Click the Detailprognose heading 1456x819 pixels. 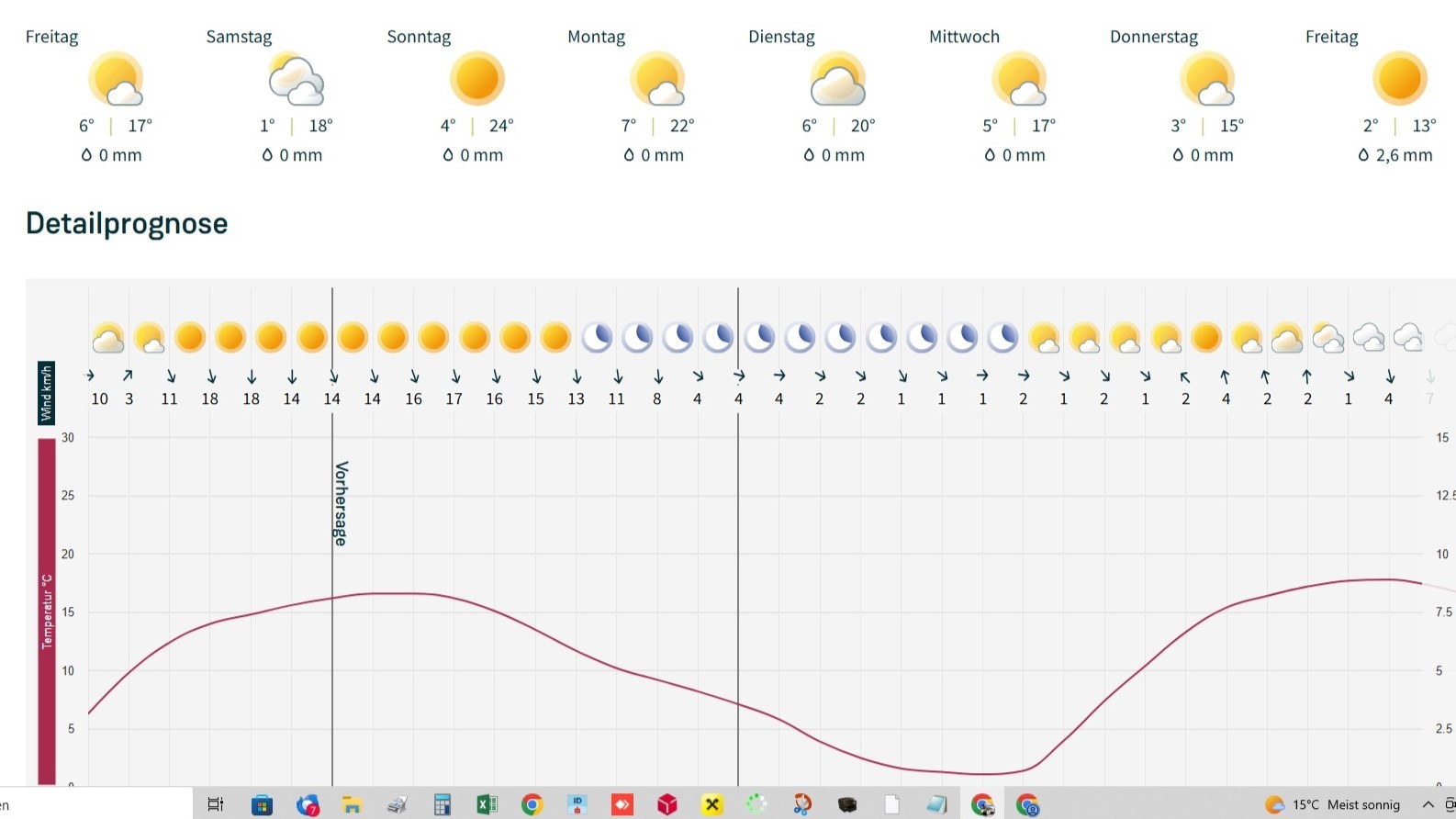pyautogui.click(x=127, y=223)
